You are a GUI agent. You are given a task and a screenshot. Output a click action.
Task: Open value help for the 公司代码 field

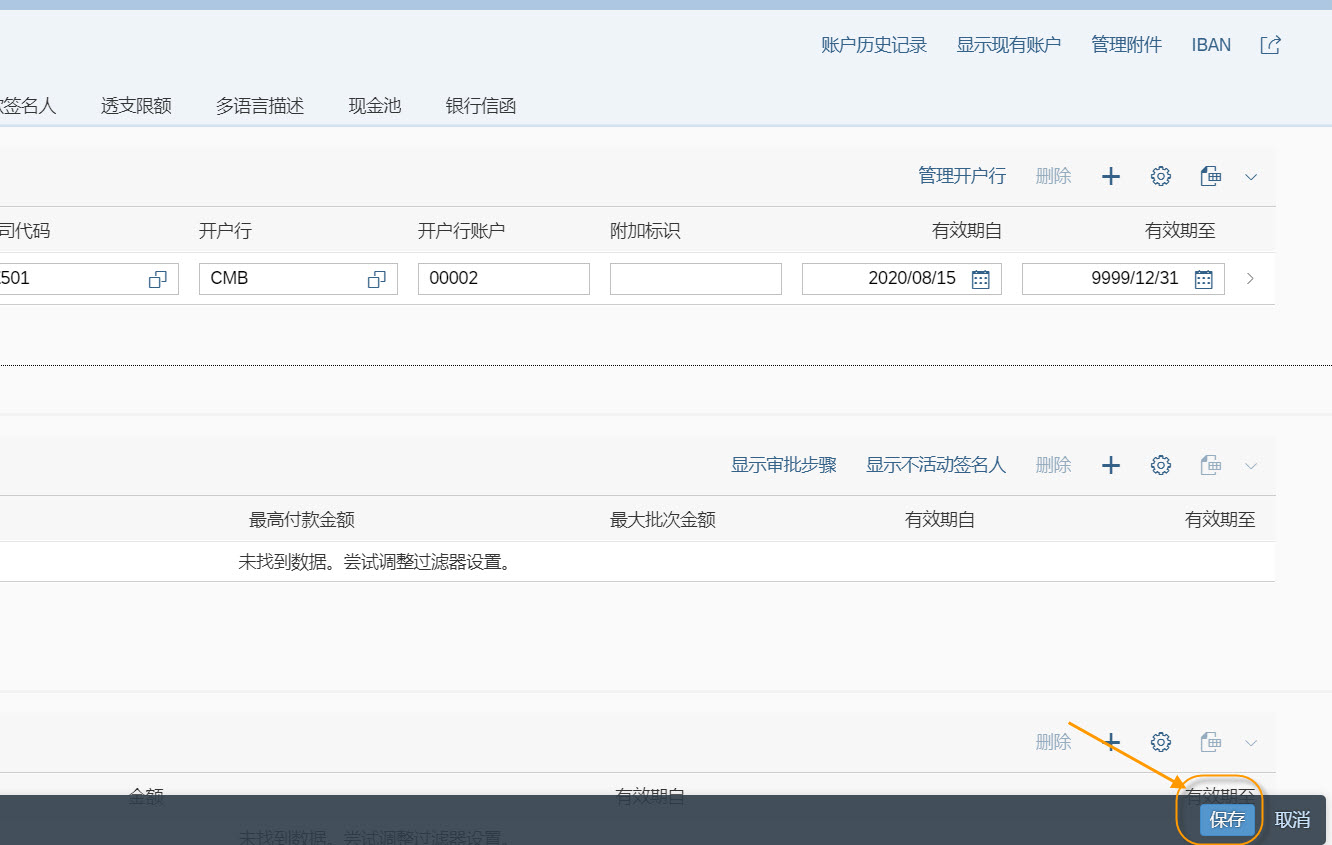(x=157, y=278)
